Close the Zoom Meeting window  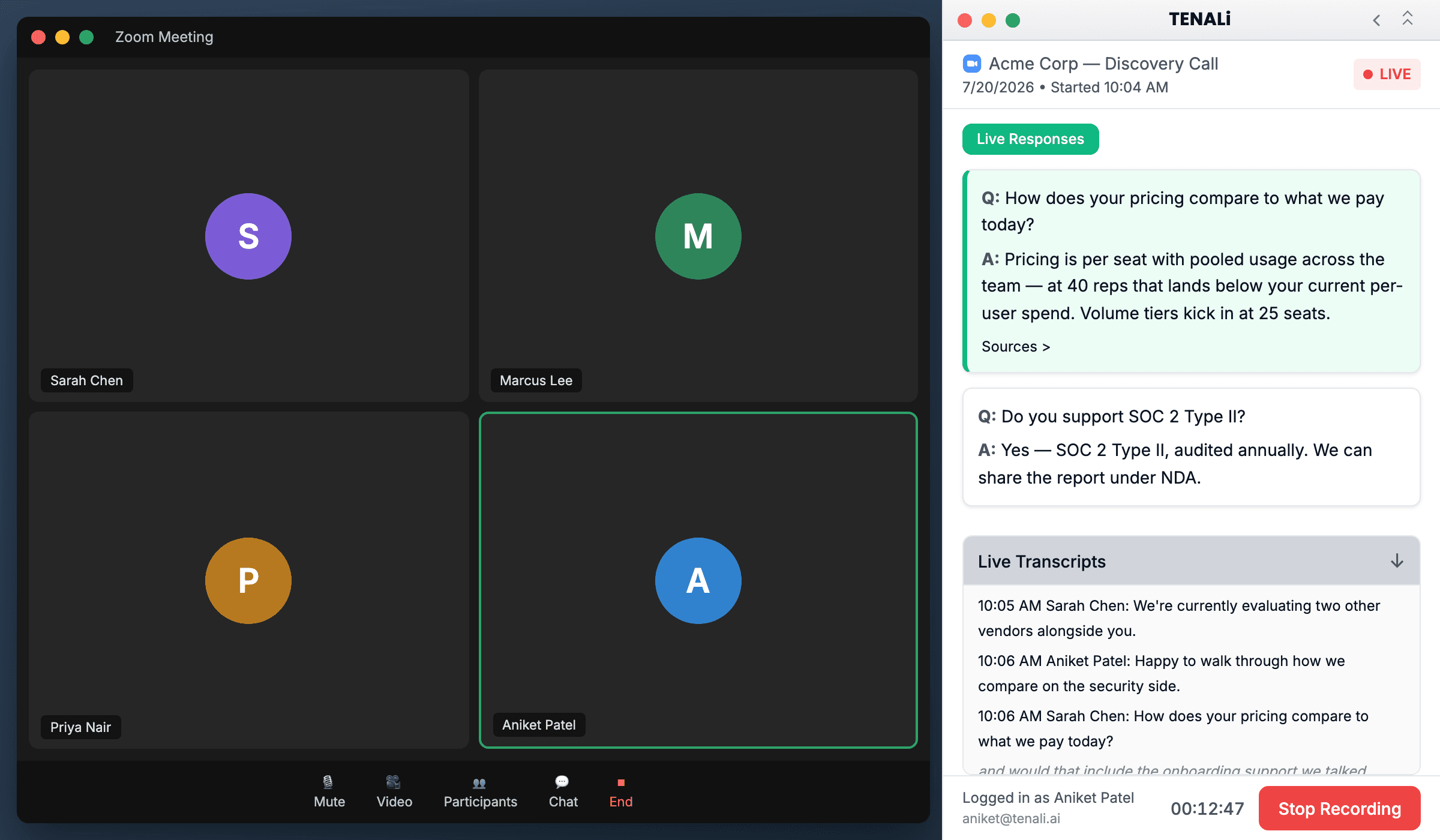pyautogui.click(x=38, y=37)
